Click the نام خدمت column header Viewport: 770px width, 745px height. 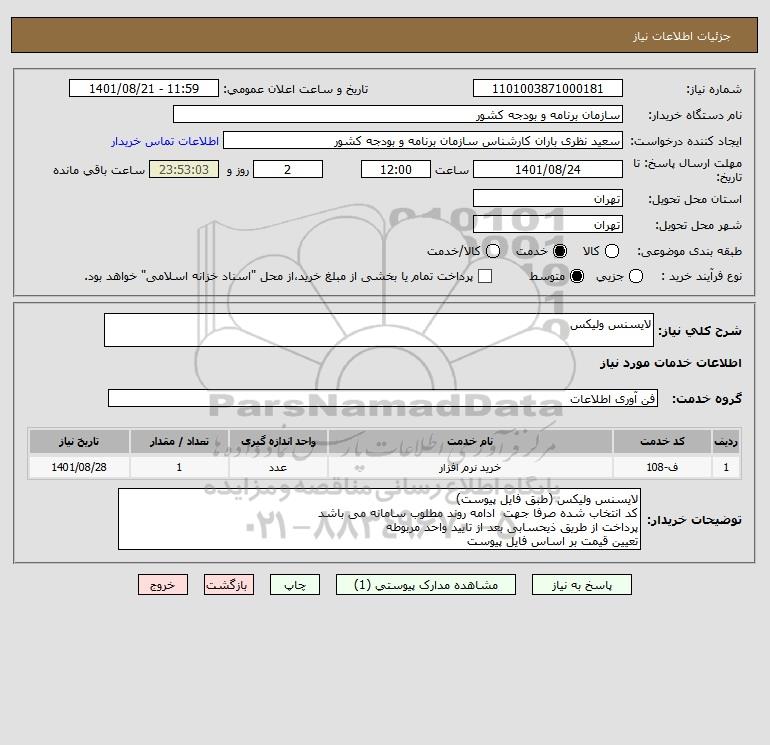coord(470,441)
